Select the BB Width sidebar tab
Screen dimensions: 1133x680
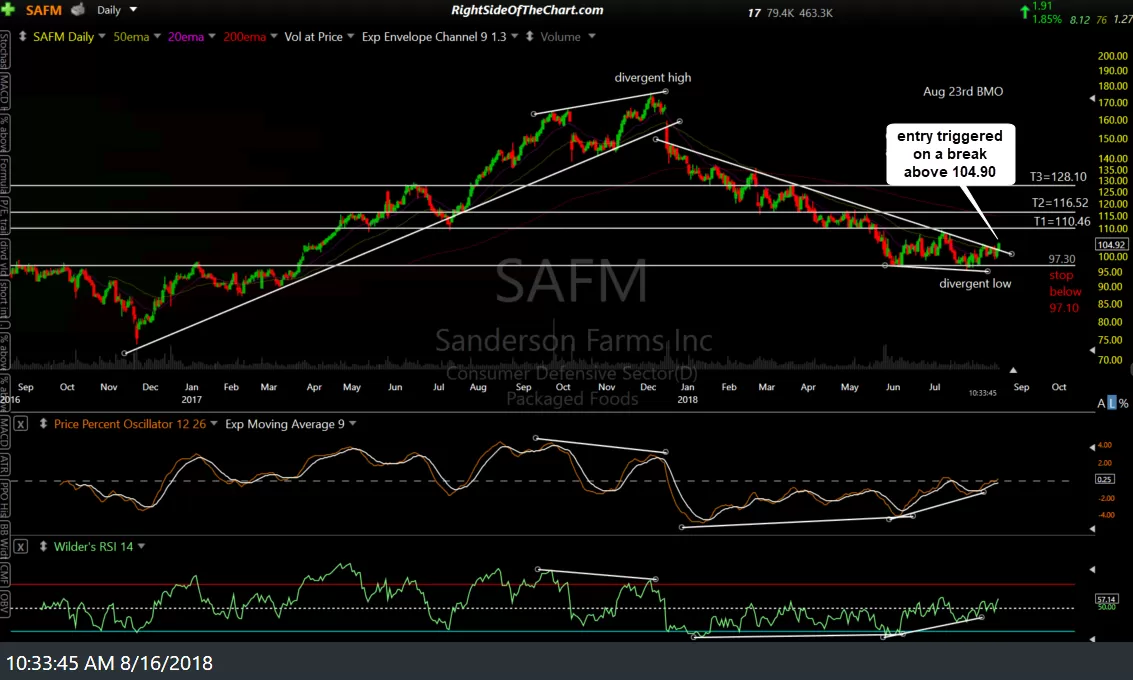(4, 541)
